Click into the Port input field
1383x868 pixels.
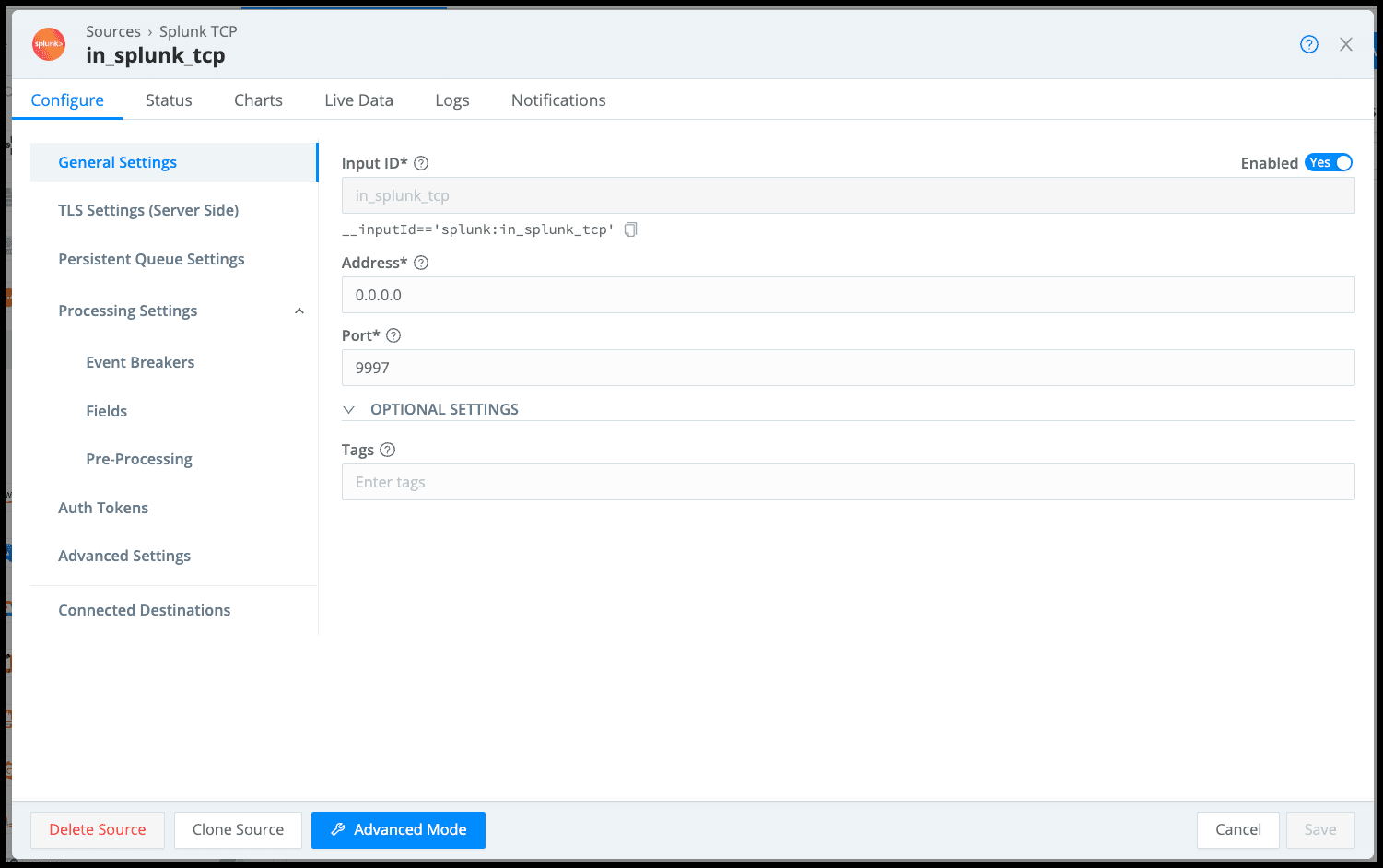pos(848,368)
